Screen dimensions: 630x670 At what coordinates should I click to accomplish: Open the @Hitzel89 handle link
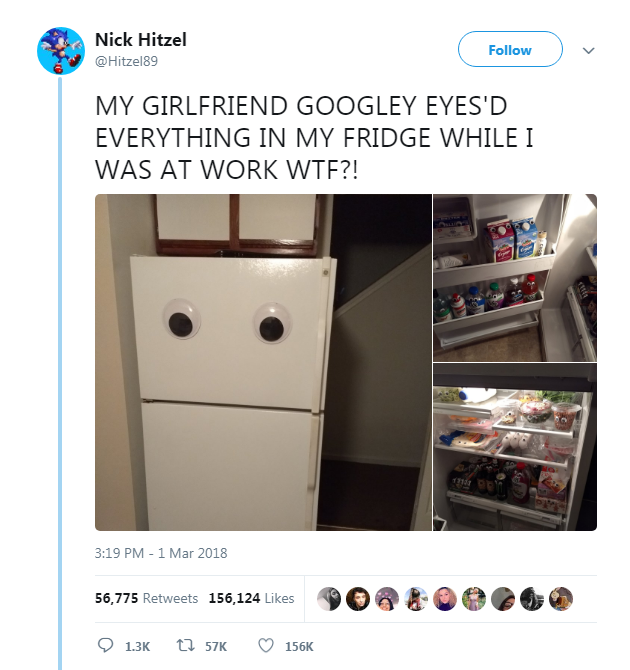point(126,61)
